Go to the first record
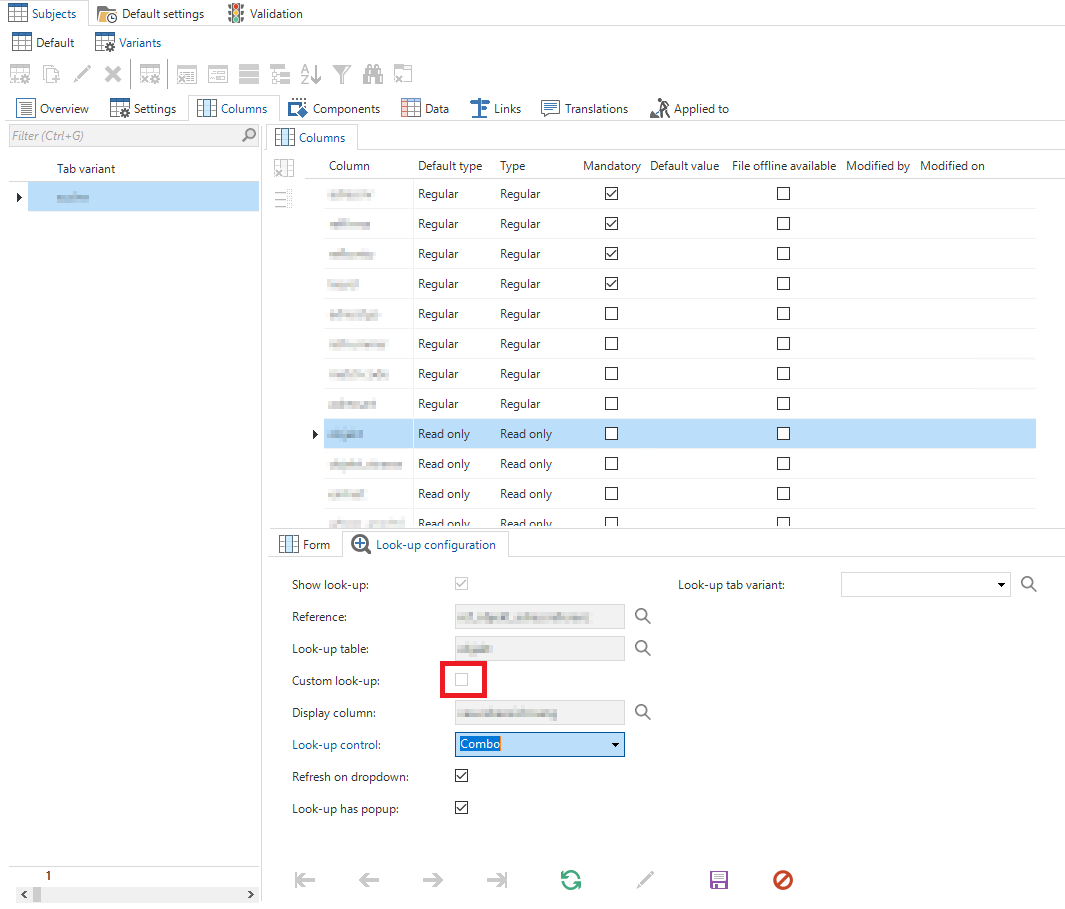 [304, 880]
